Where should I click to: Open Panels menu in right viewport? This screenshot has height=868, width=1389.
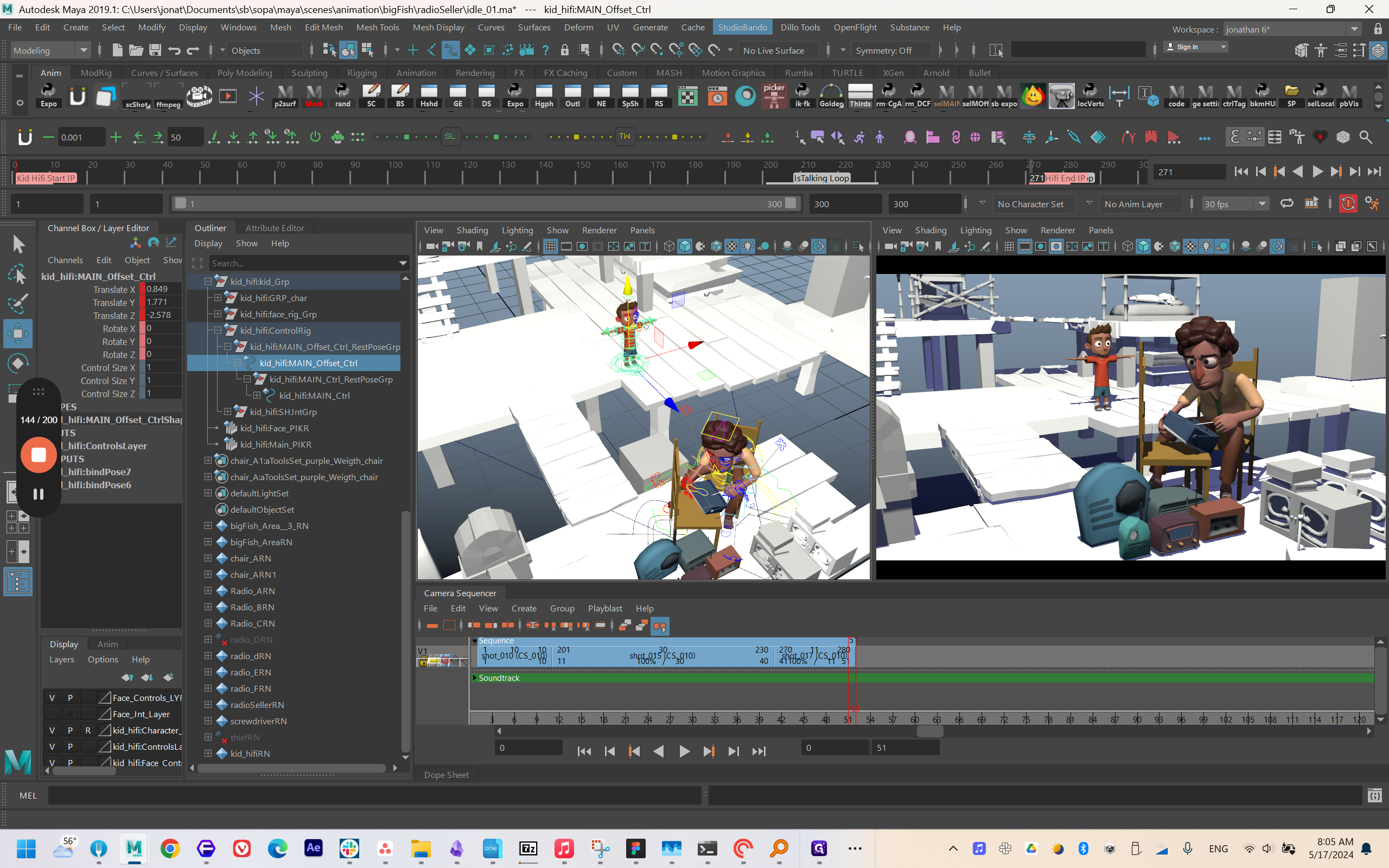coord(1100,230)
